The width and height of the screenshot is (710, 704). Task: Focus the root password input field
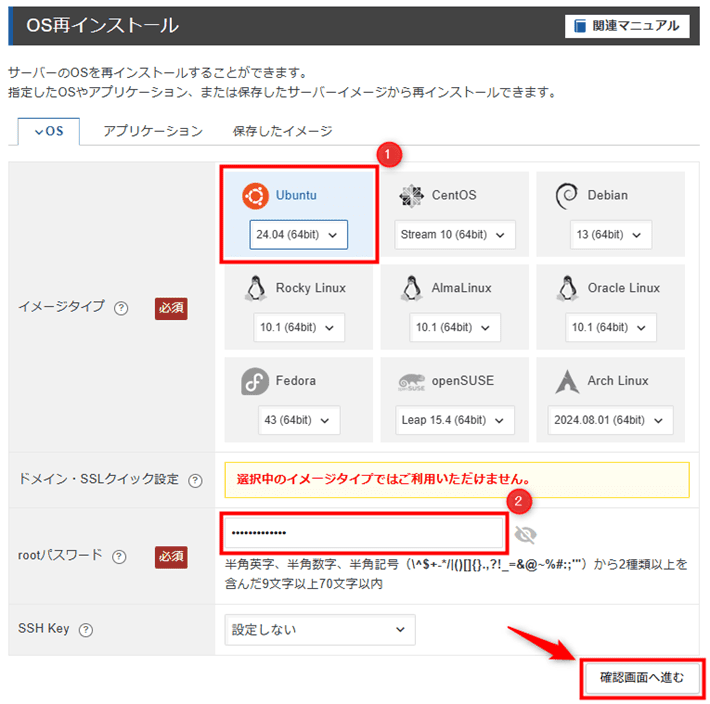(364, 533)
